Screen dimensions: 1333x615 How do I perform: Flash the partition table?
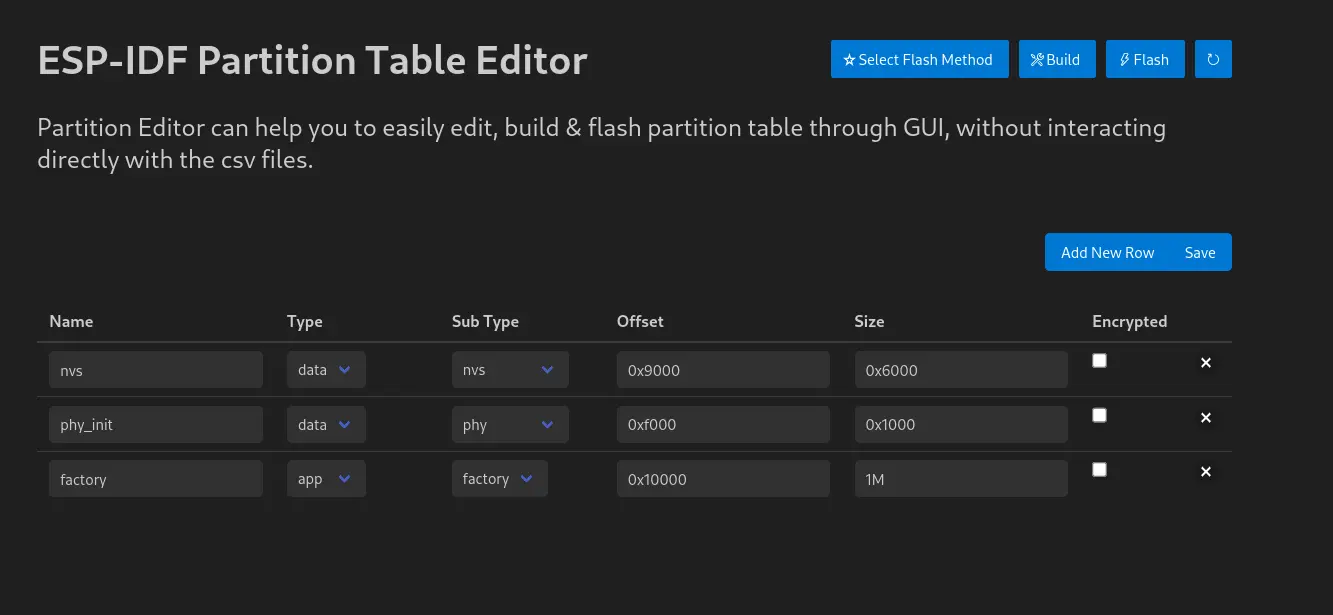[x=1145, y=59]
